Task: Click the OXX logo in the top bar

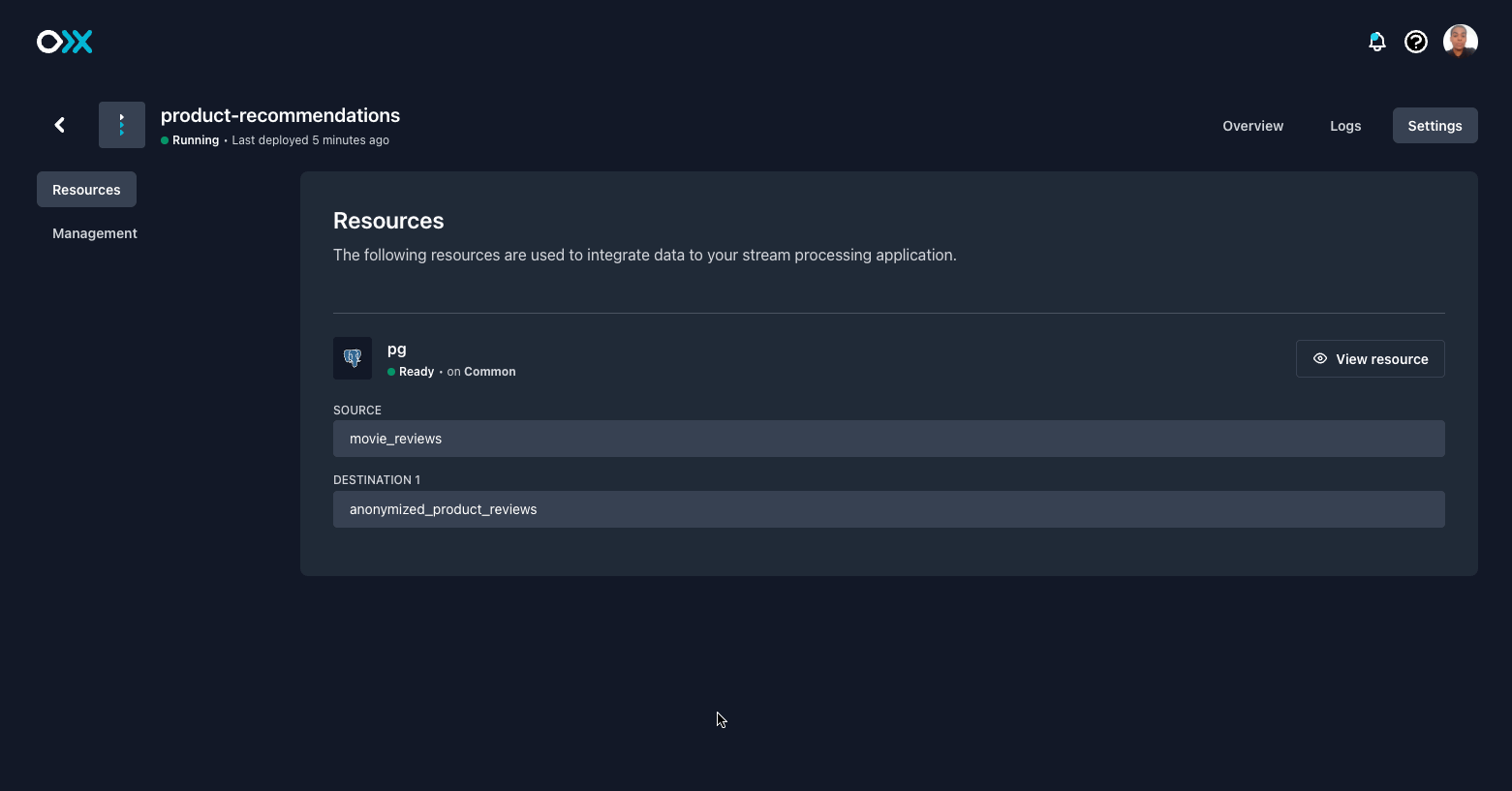Action: click(64, 42)
